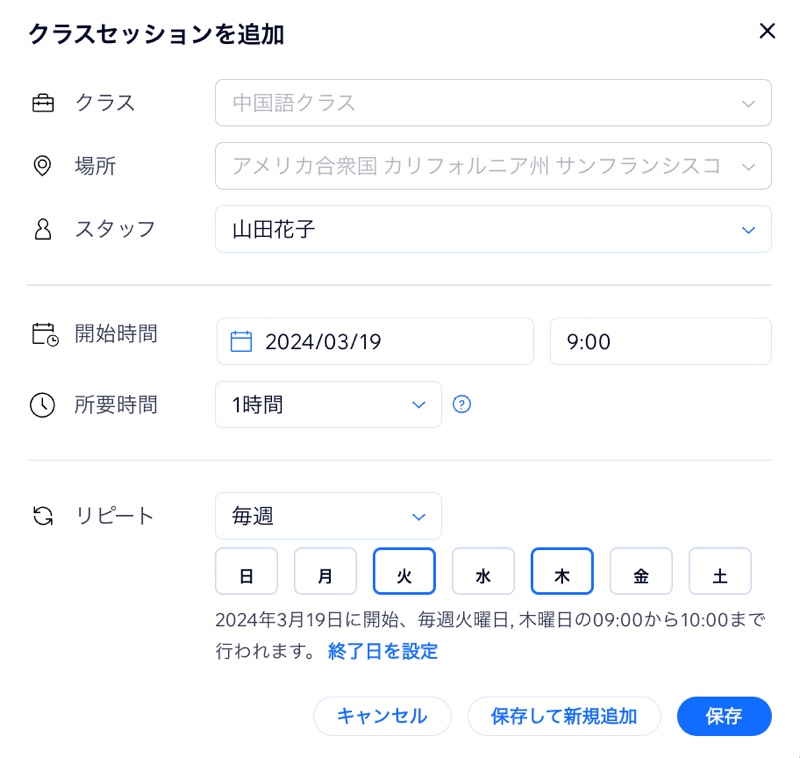This screenshot has width=800, height=758.
Task: Open the 山田花子 staff dropdown
Action: coord(493,229)
